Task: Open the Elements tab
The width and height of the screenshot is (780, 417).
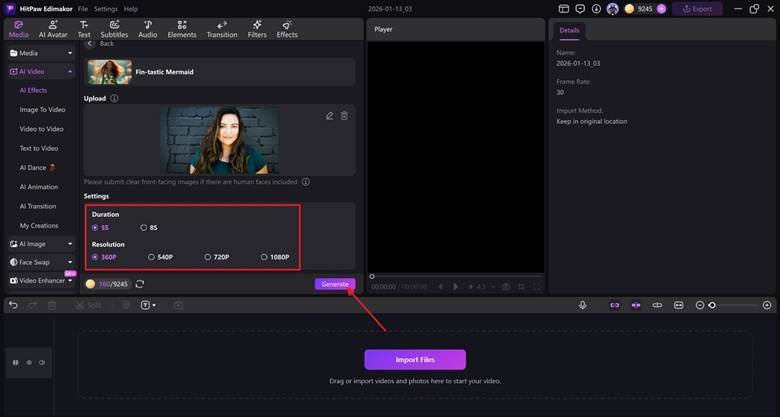Action: pos(182,29)
